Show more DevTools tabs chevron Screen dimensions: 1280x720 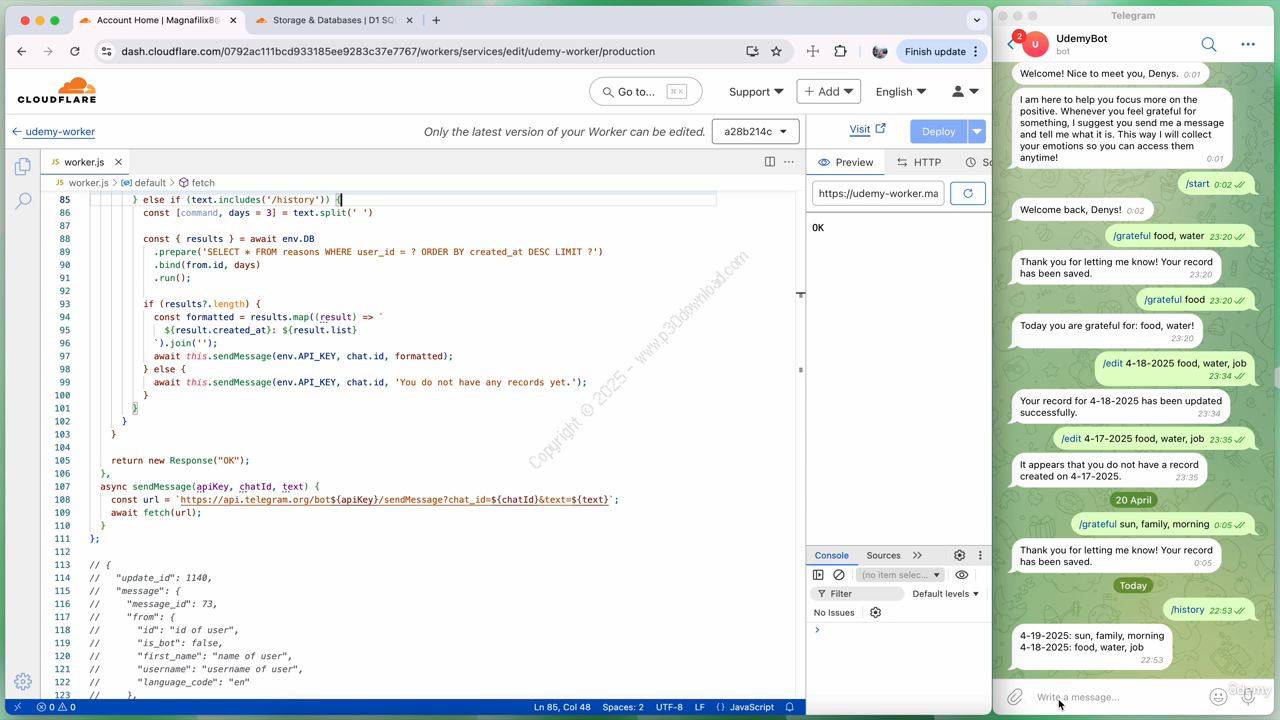917,555
